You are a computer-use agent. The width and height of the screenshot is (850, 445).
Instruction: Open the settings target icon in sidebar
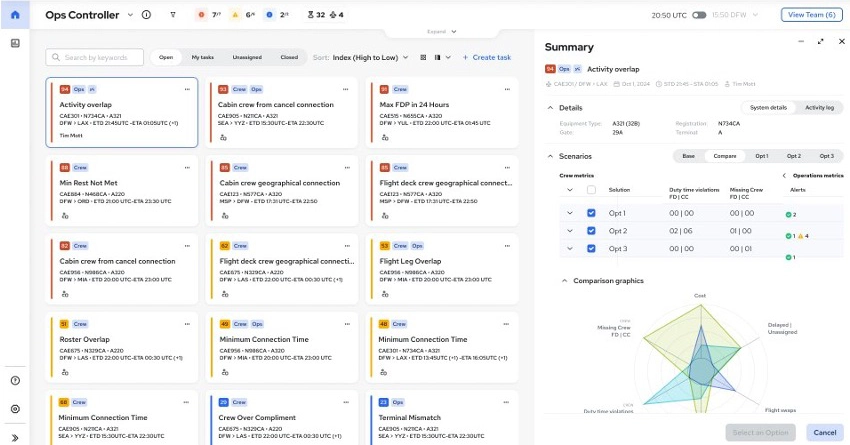(15, 409)
